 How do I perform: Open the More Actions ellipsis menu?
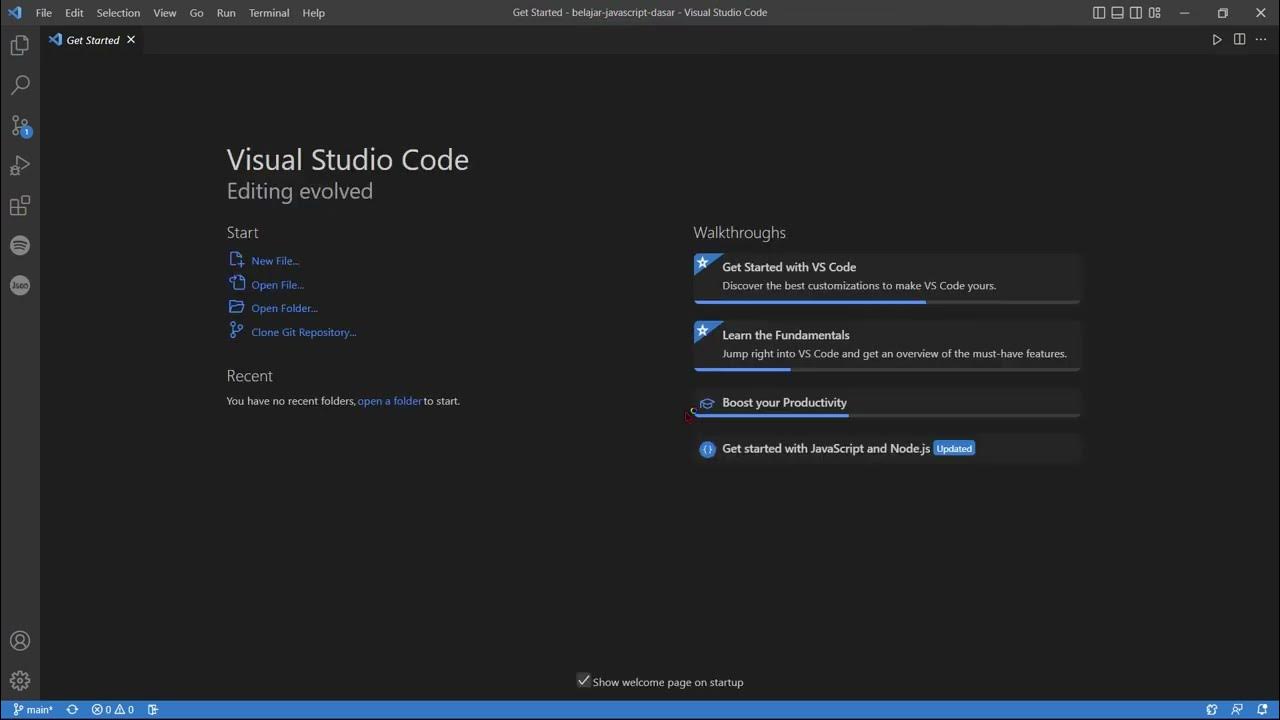click(1260, 40)
